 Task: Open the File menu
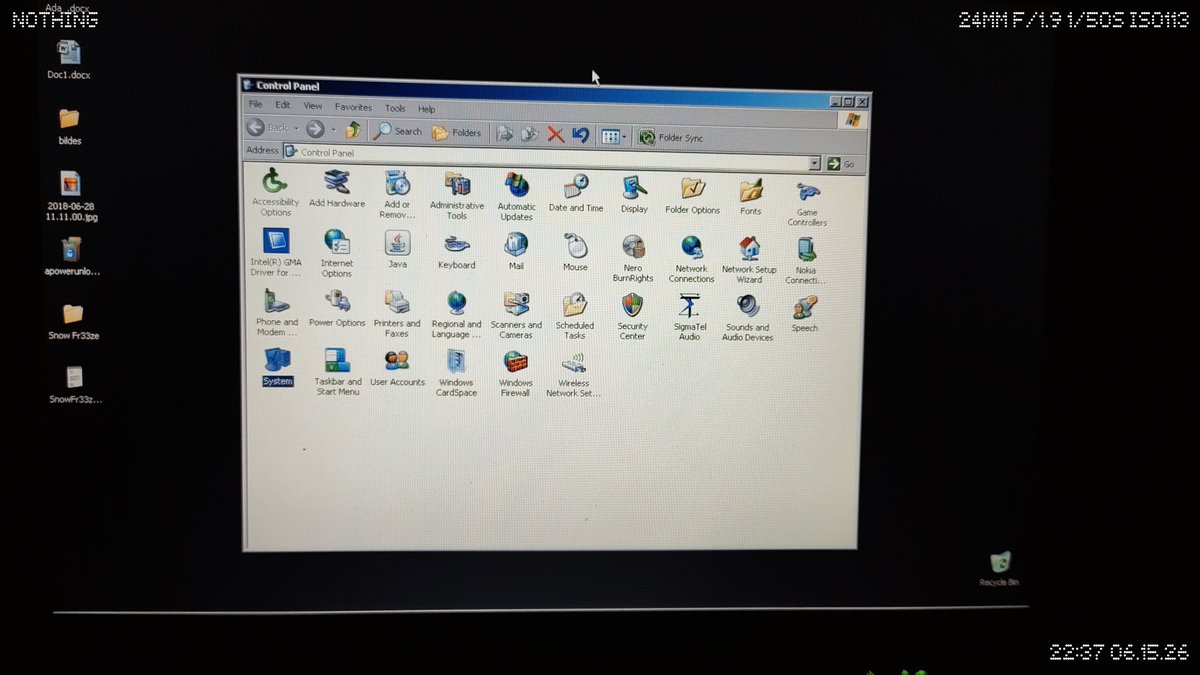tap(255, 104)
